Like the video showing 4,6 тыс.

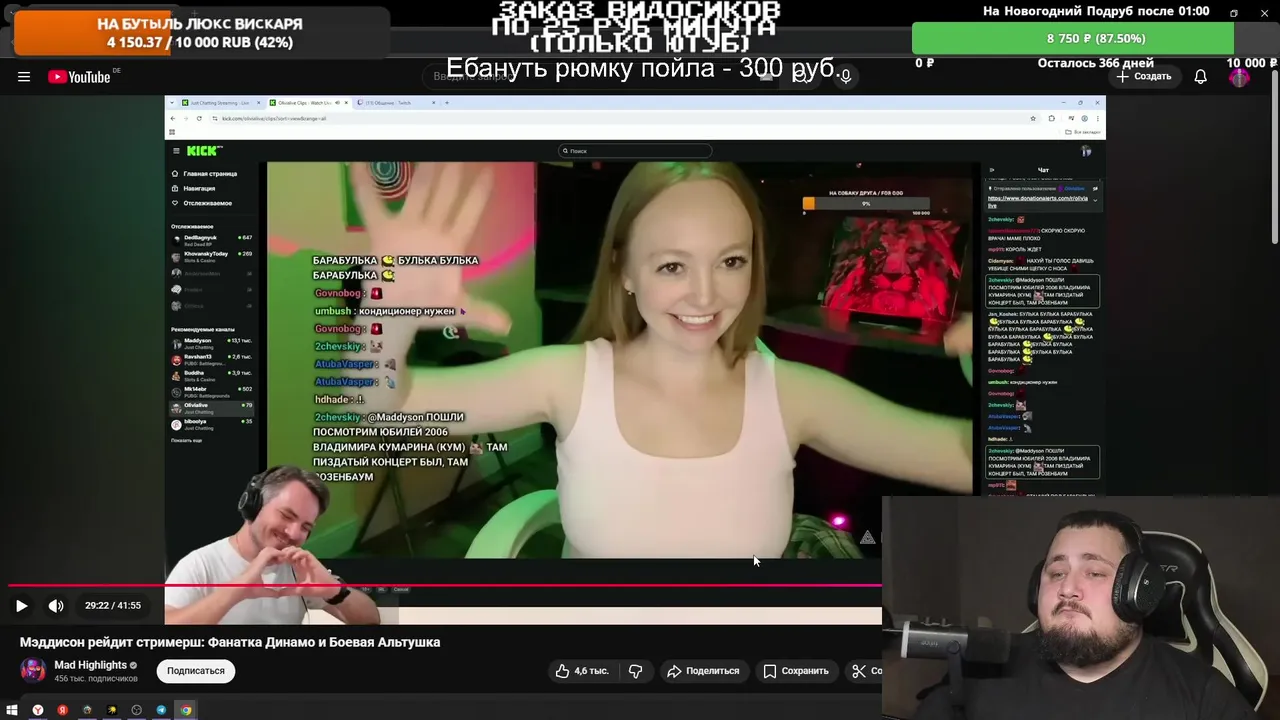tap(582, 671)
